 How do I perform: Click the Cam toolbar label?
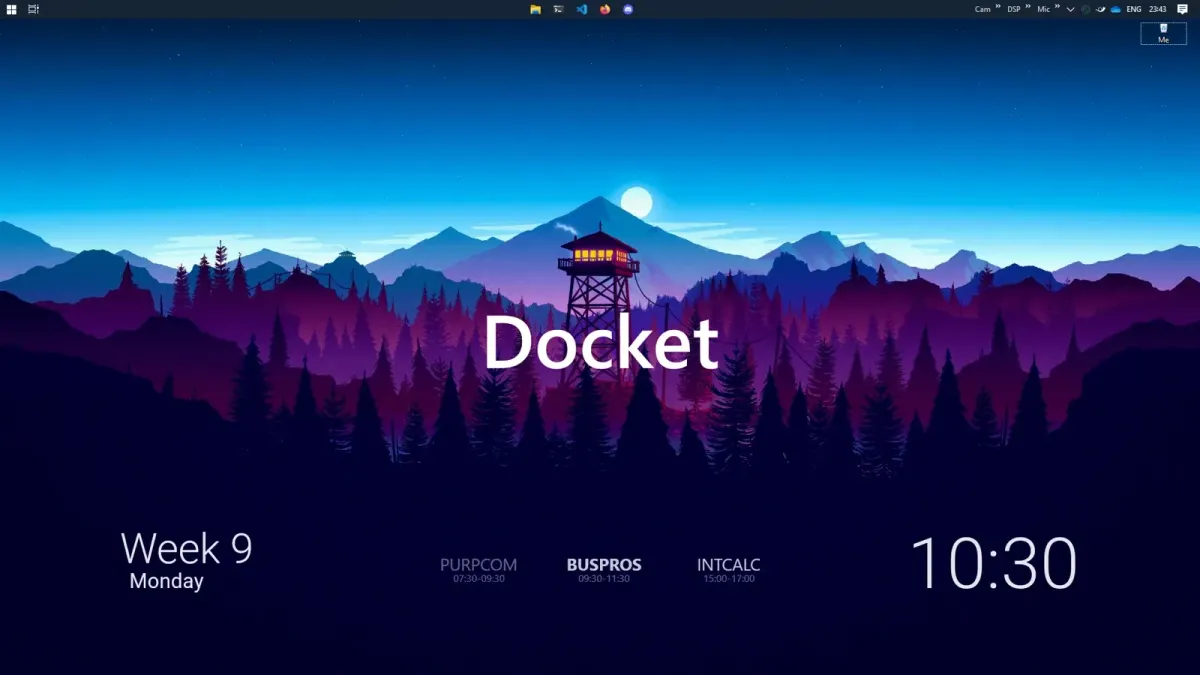[x=983, y=9]
